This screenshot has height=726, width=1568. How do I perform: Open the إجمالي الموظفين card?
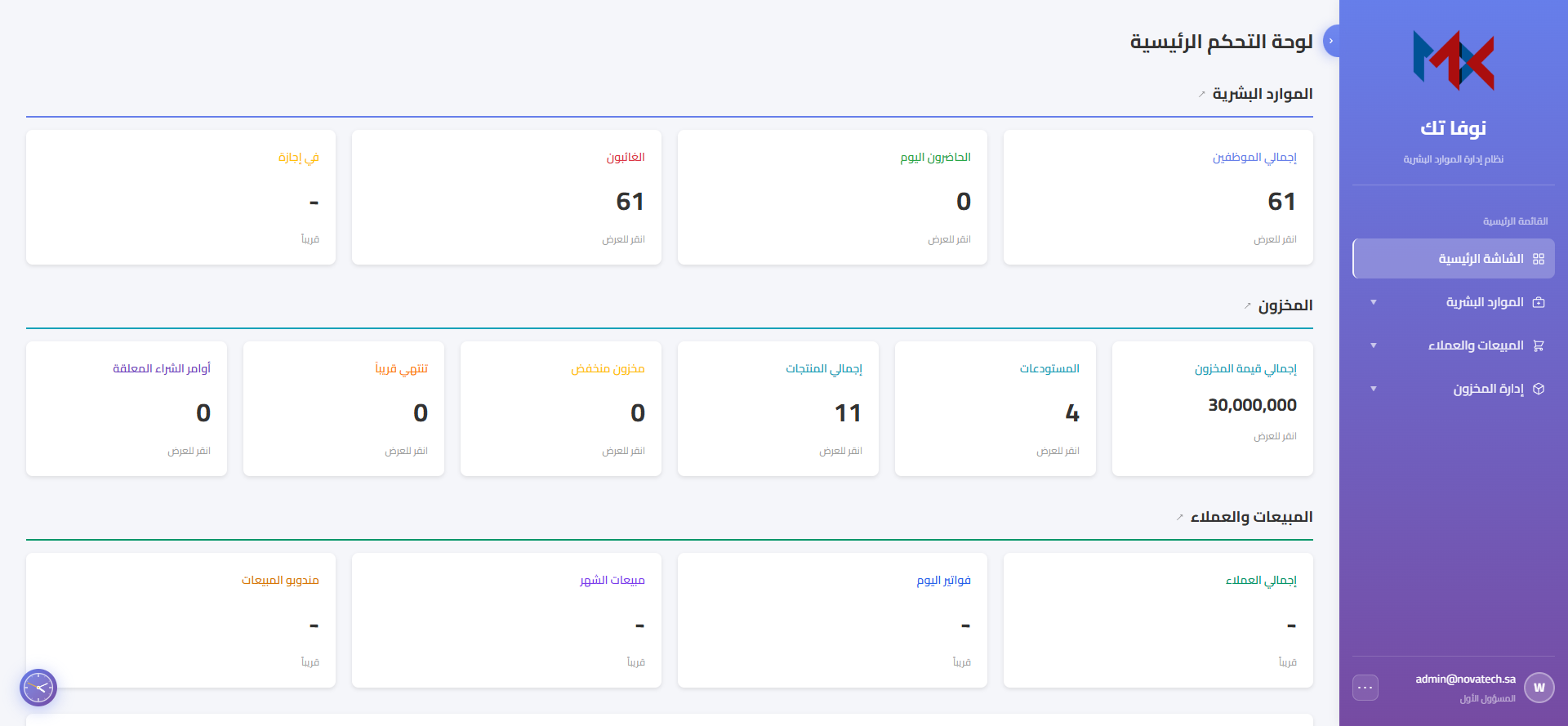1158,197
